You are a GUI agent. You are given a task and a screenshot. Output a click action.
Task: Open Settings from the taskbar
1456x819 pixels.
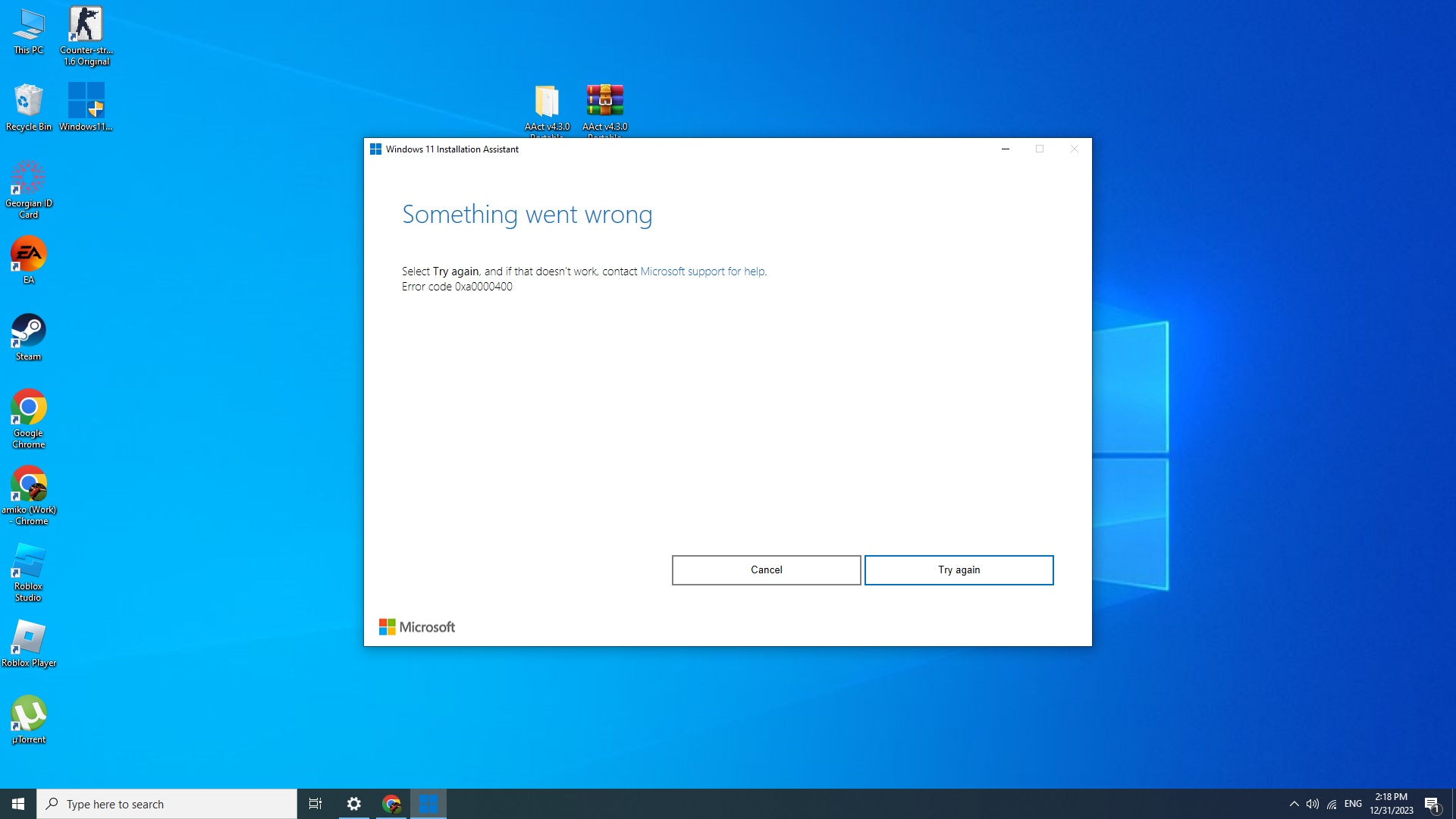(x=354, y=804)
